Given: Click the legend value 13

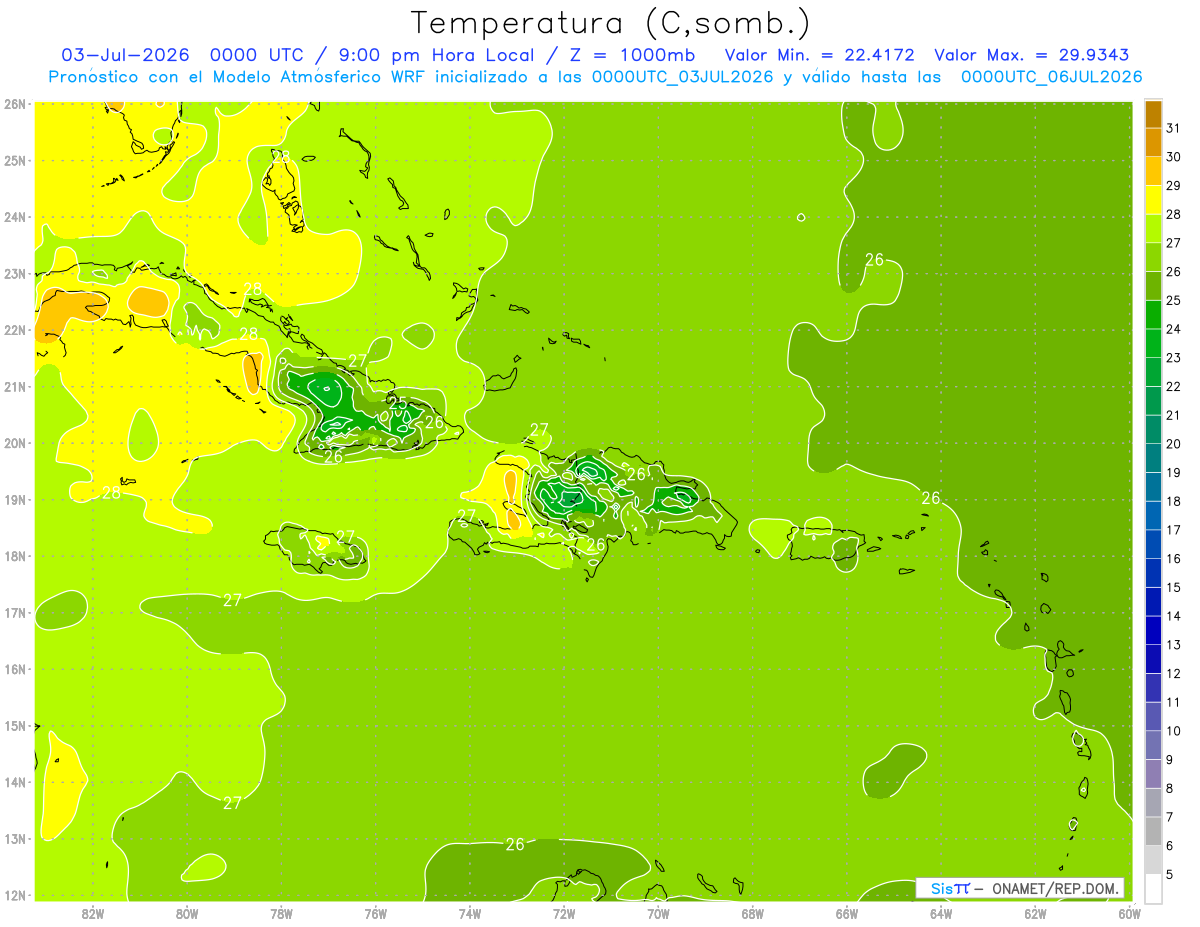Looking at the screenshot, I should [1174, 645].
